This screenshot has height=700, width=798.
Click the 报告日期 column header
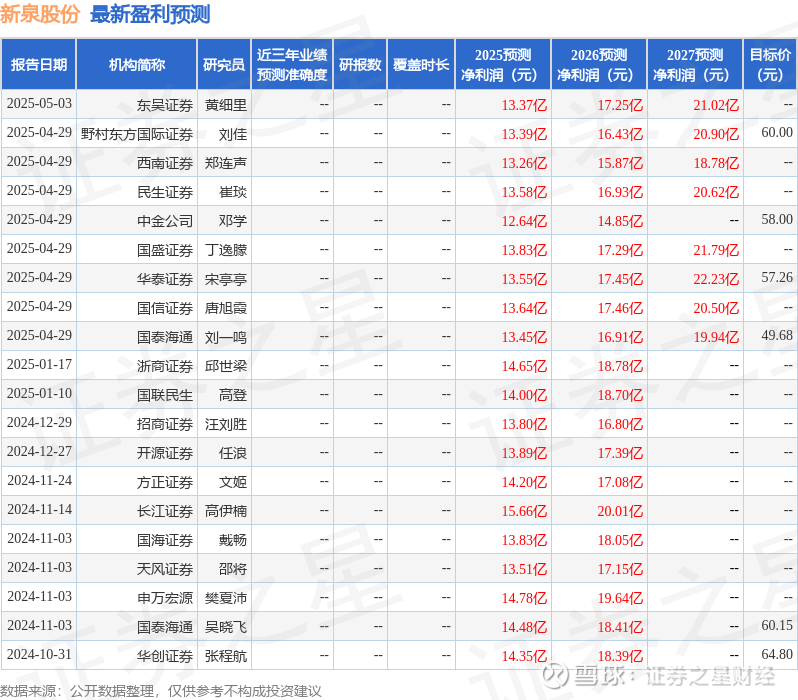pos(39,65)
